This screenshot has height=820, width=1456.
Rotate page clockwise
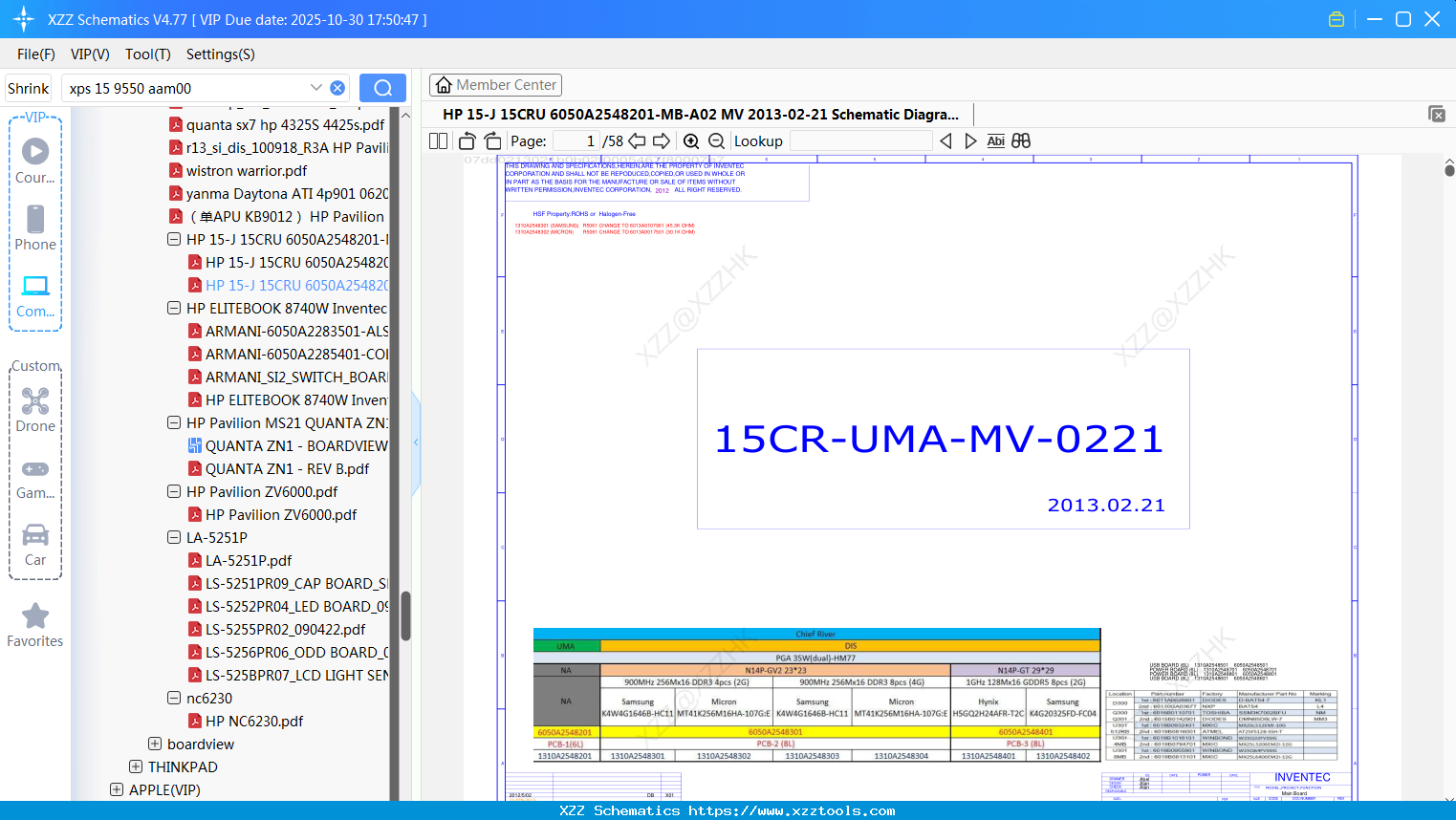[x=492, y=140]
